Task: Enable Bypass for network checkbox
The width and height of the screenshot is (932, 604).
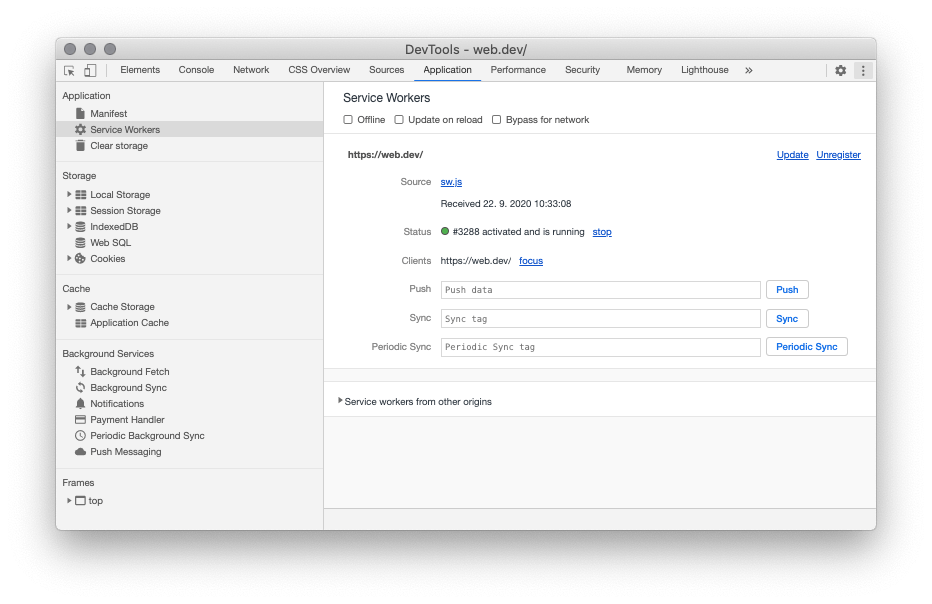Action: [496, 119]
